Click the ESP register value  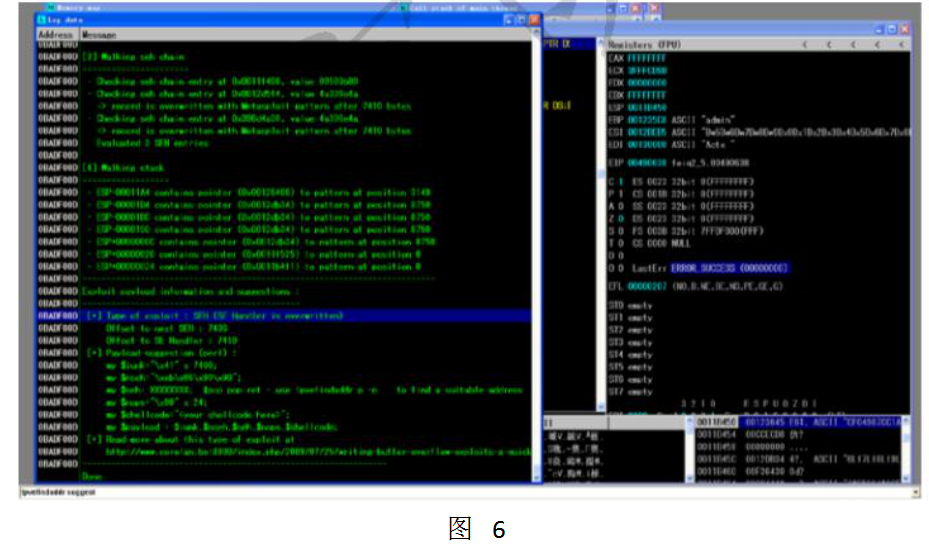[x=646, y=108]
